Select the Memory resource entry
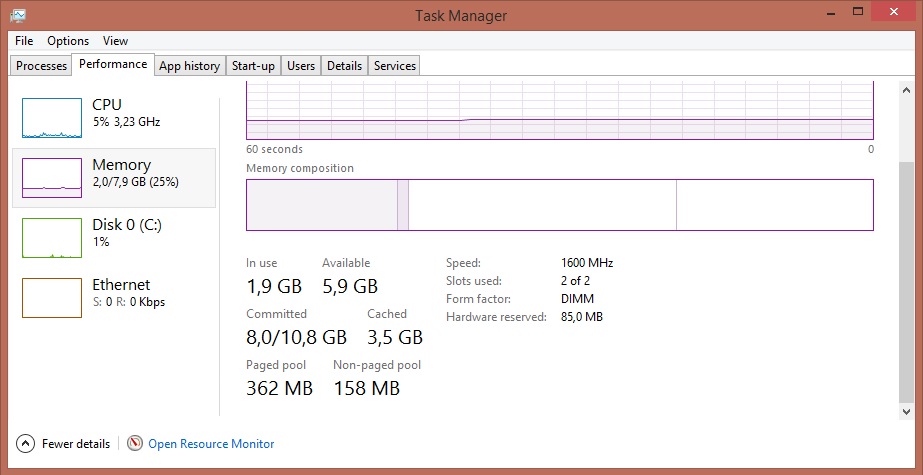Viewport: 923px width, 475px height. tap(114, 178)
